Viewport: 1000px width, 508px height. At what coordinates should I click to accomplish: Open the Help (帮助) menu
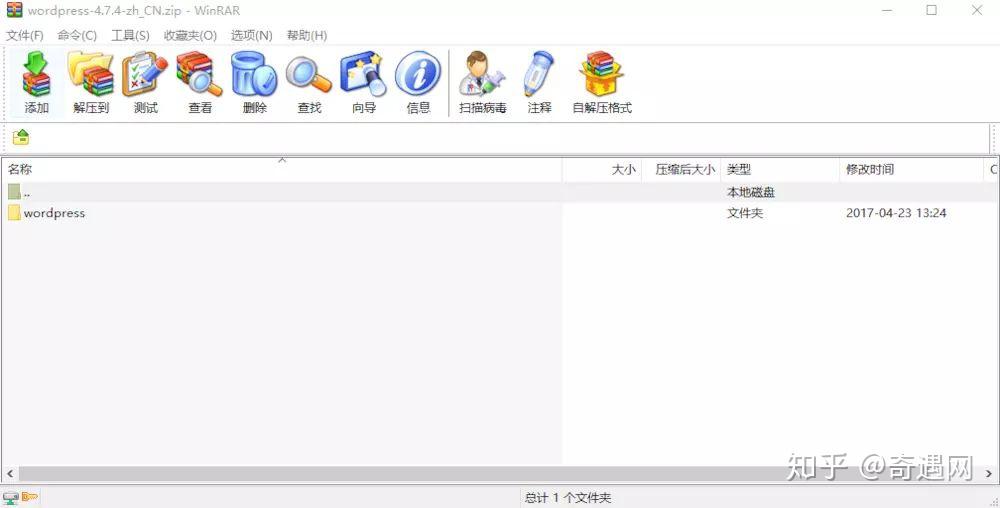[x=307, y=36]
